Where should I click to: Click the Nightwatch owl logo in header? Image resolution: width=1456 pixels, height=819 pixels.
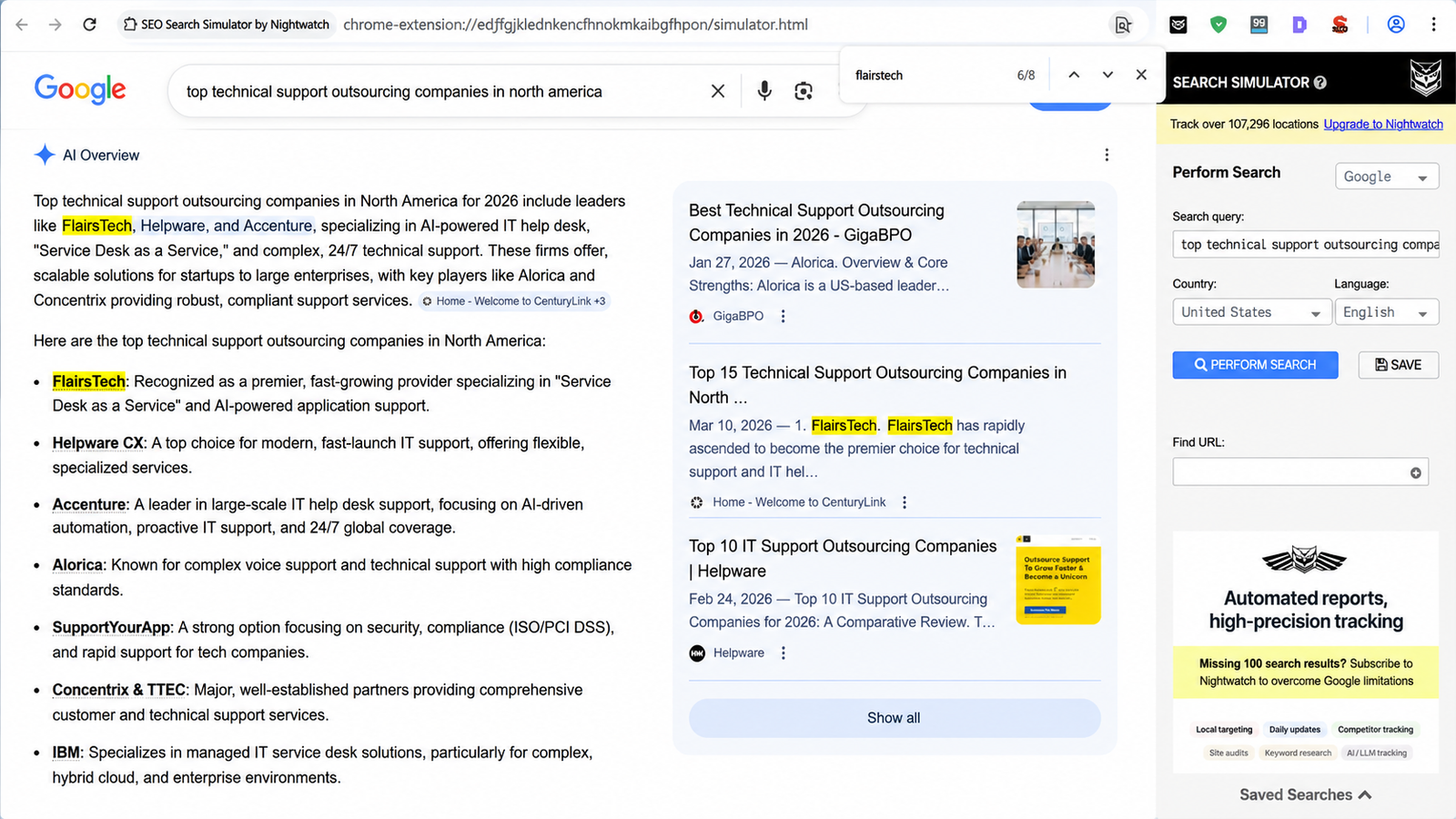click(x=1426, y=78)
